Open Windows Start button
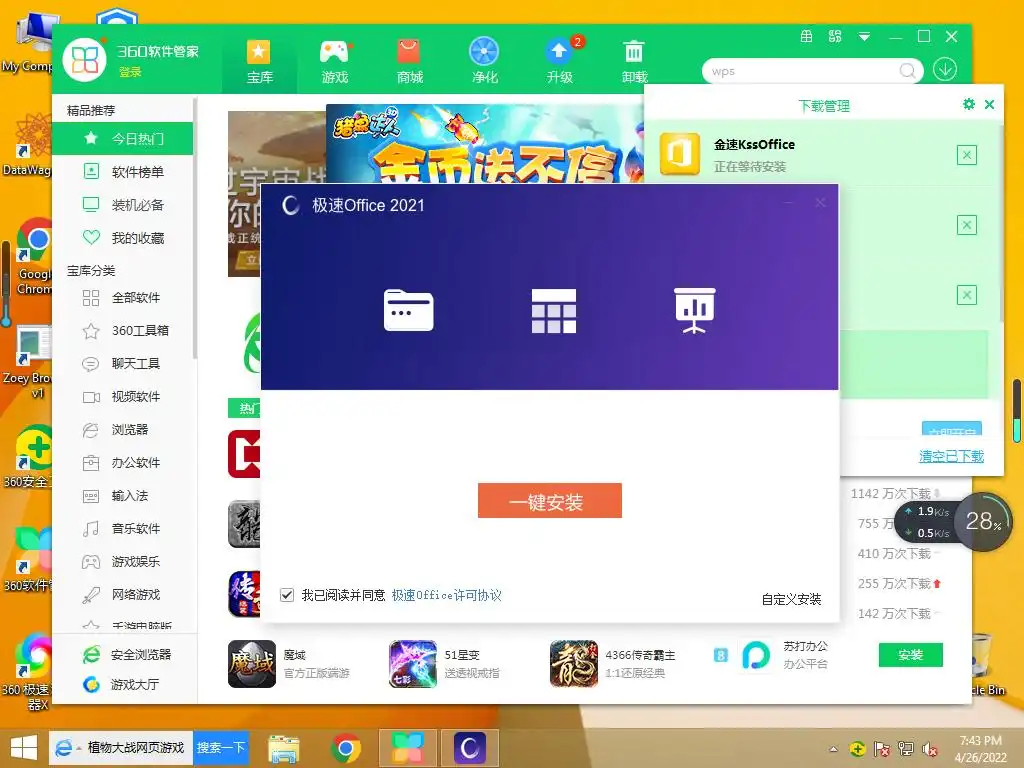This screenshot has height=768, width=1024. [x=24, y=748]
